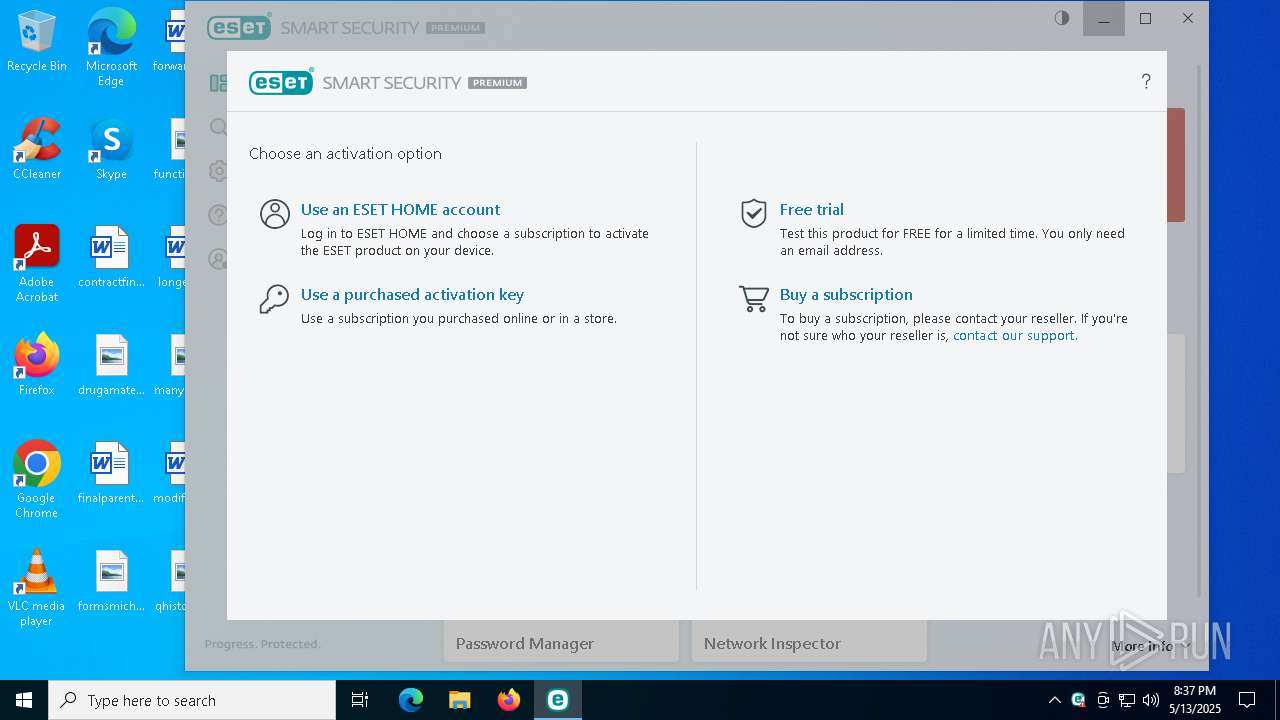This screenshot has height=720, width=1280.
Task: Open the ESET Overview sidebar icon
Action: coord(217,83)
